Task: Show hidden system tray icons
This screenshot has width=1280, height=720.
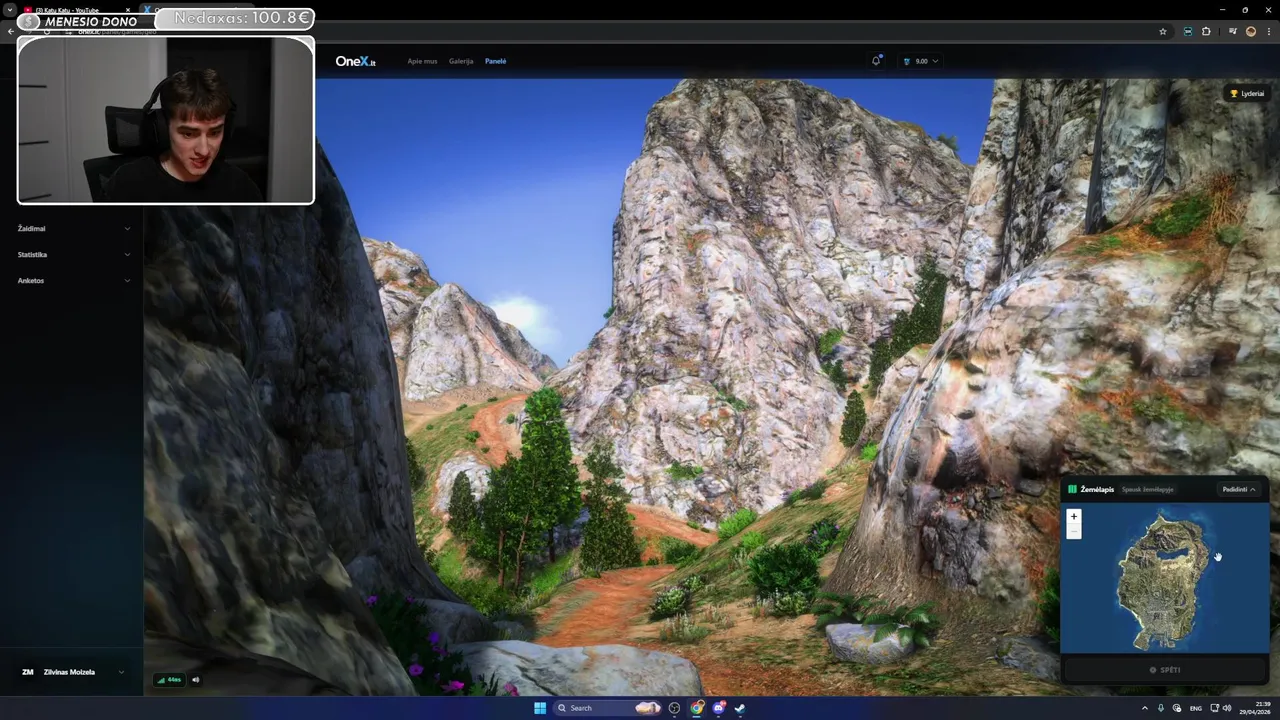Action: 1145,708
